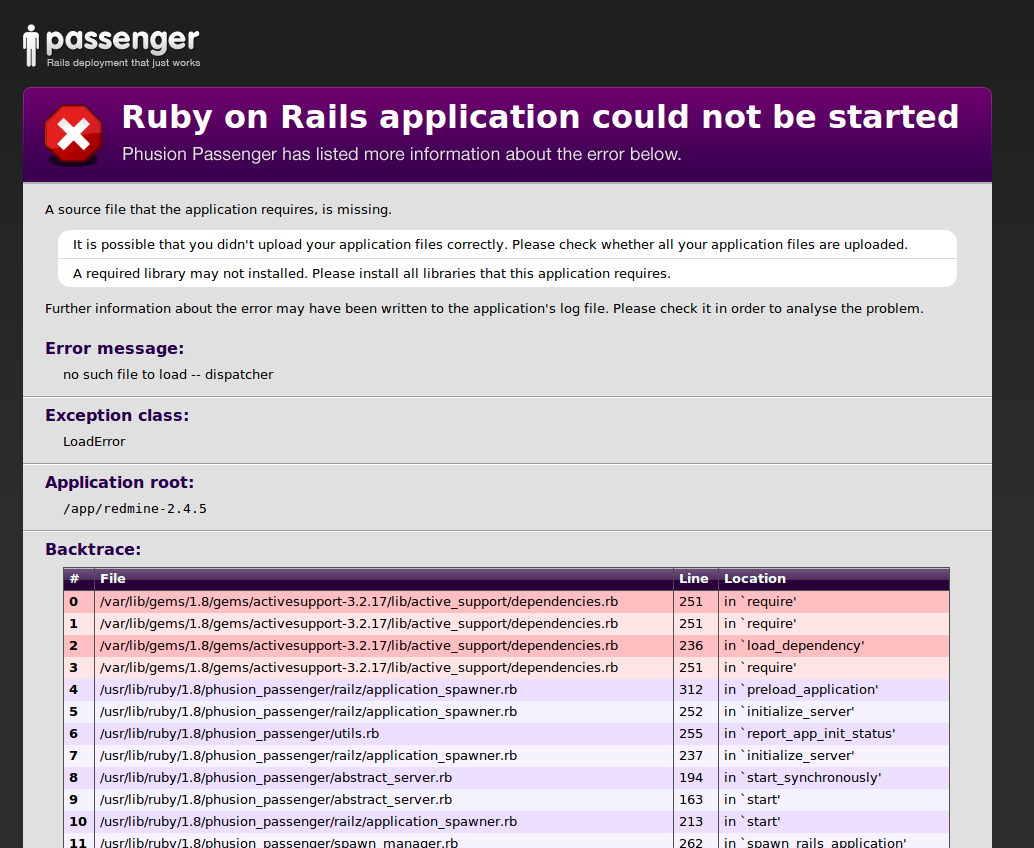Click the 'Ruby on Rails application could not be started' heading

coord(540,117)
